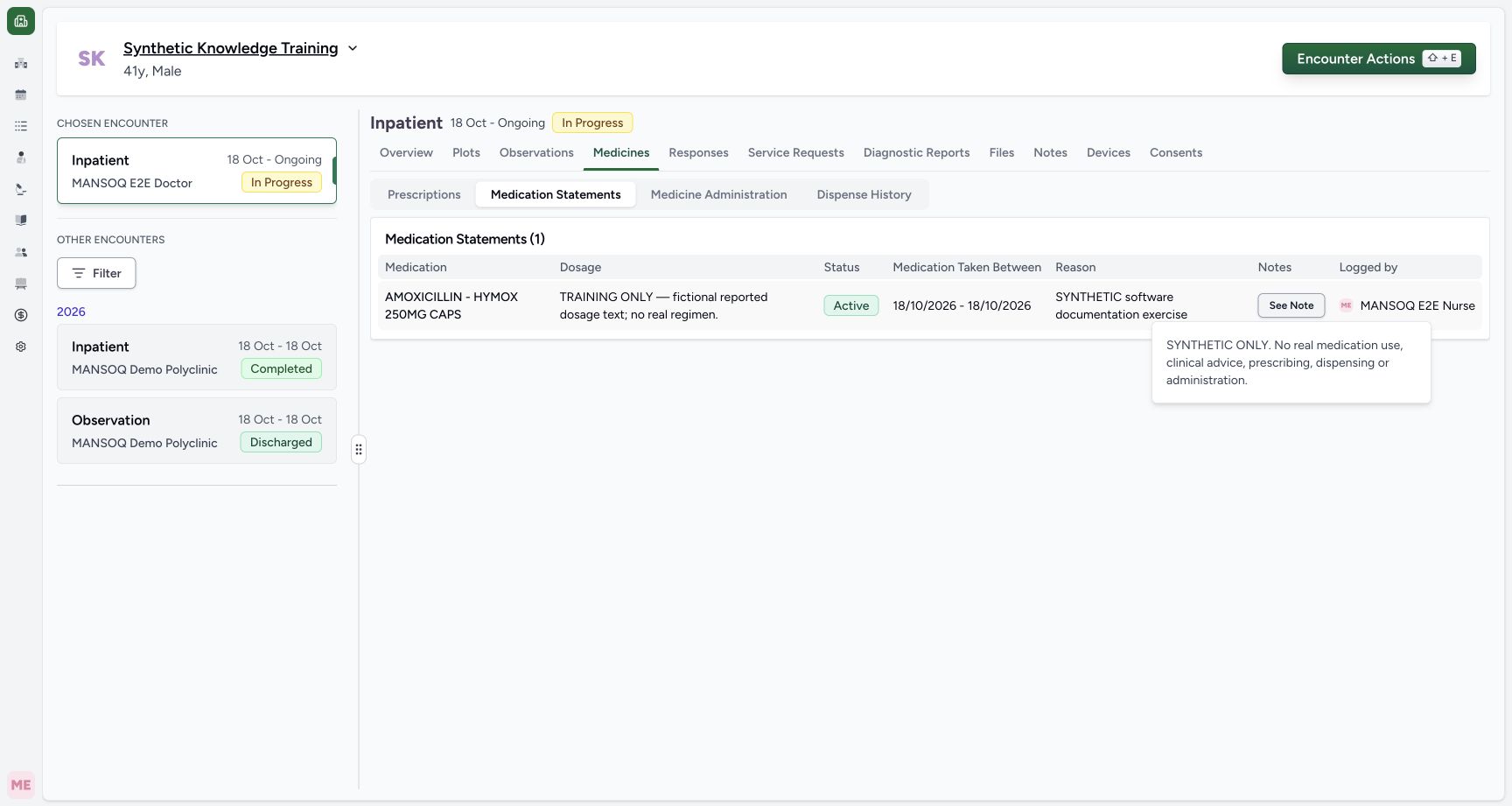1512x806 pixels.
Task: Open the Diagnostic Reports tab
Action: (x=917, y=152)
